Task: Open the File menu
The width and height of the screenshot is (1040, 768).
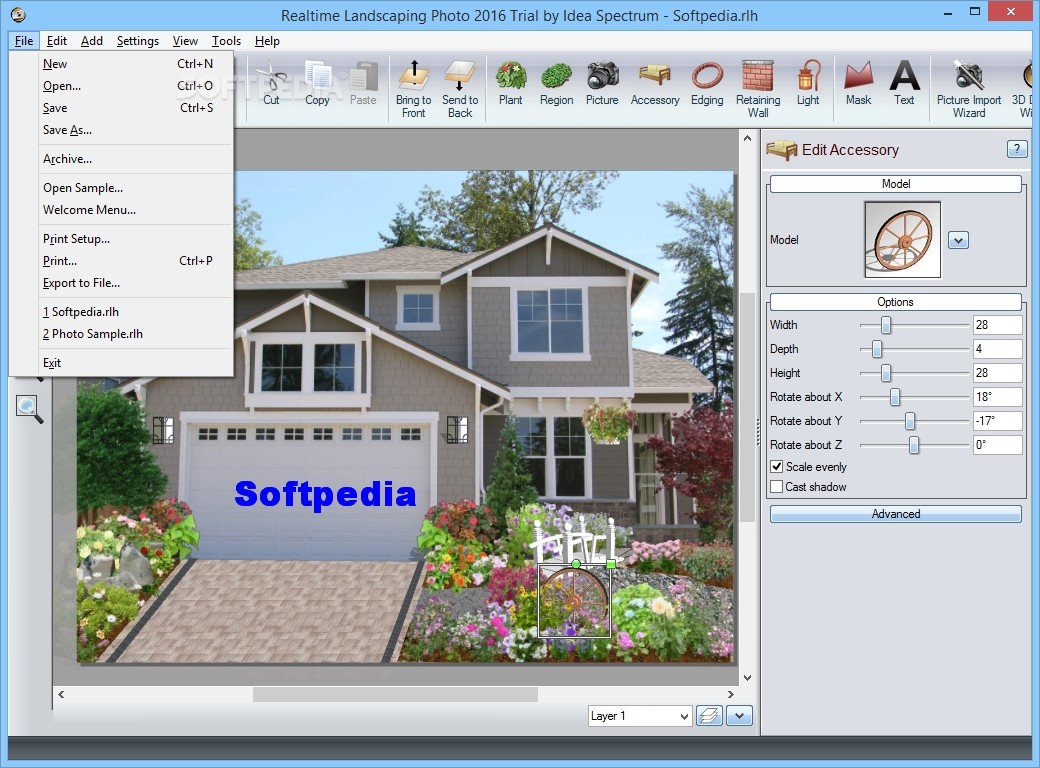Action: point(24,40)
